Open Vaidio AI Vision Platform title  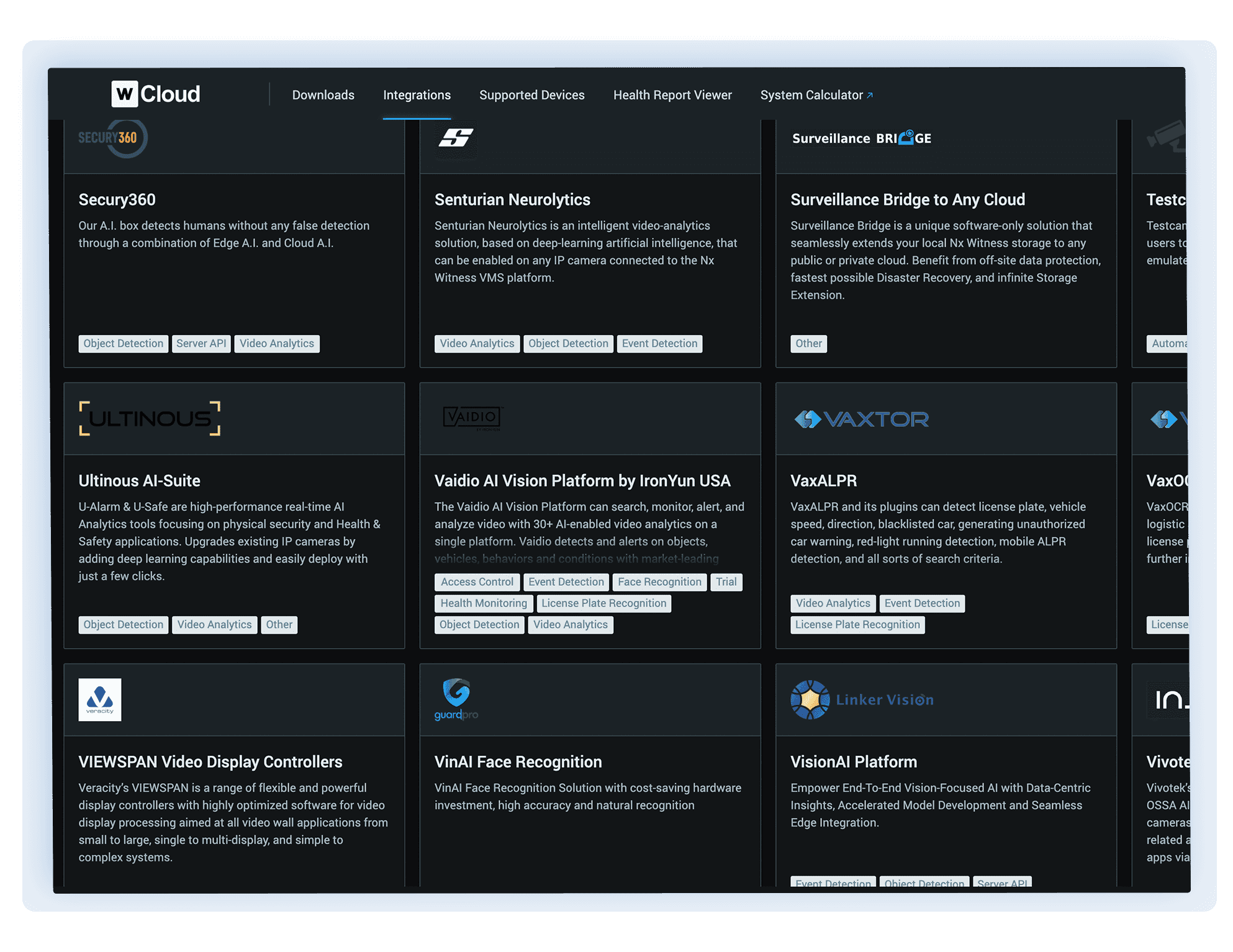click(x=582, y=481)
